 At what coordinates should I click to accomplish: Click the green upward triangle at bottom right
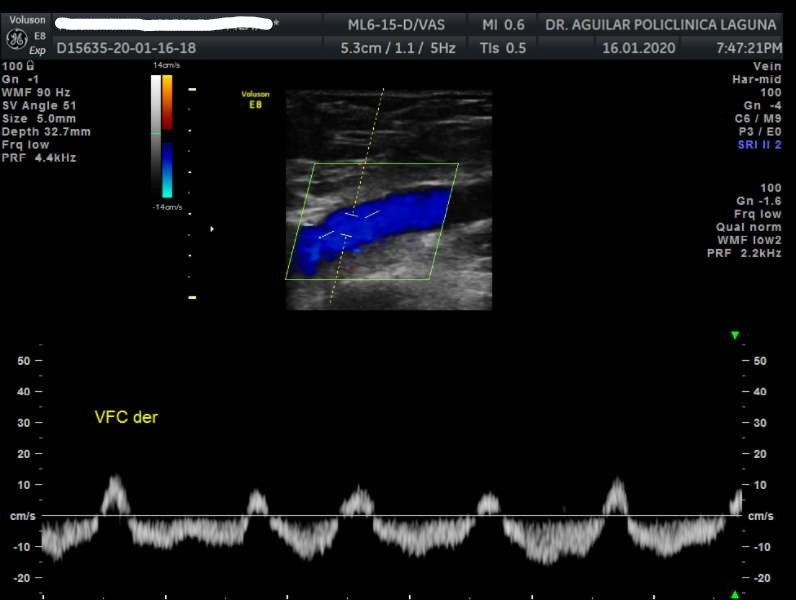pos(735,594)
